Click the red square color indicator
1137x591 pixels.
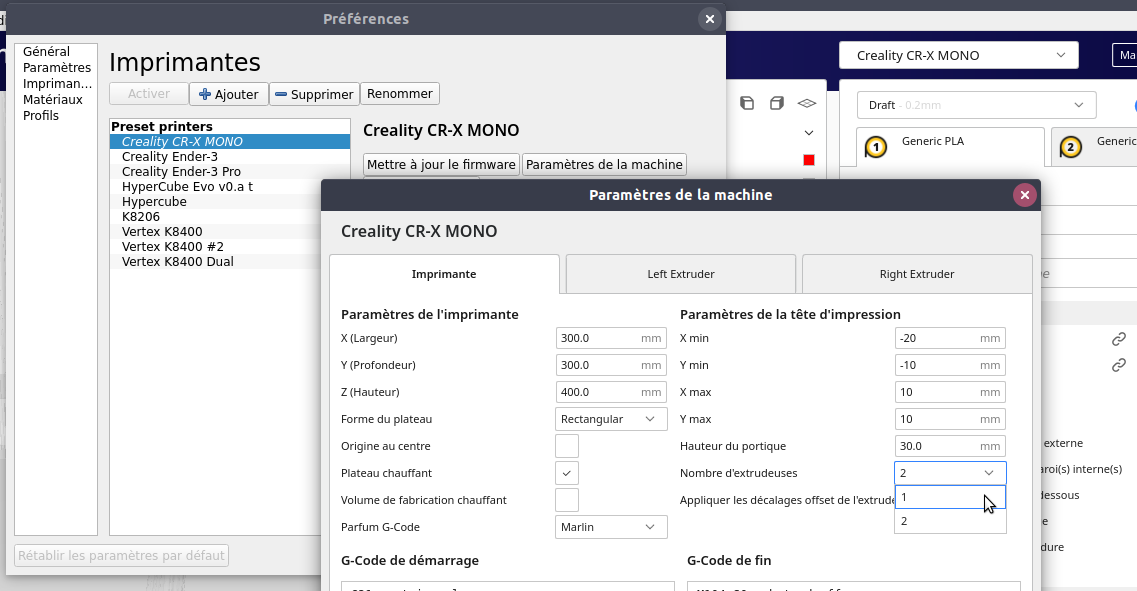pyautogui.click(x=809, y=160)
